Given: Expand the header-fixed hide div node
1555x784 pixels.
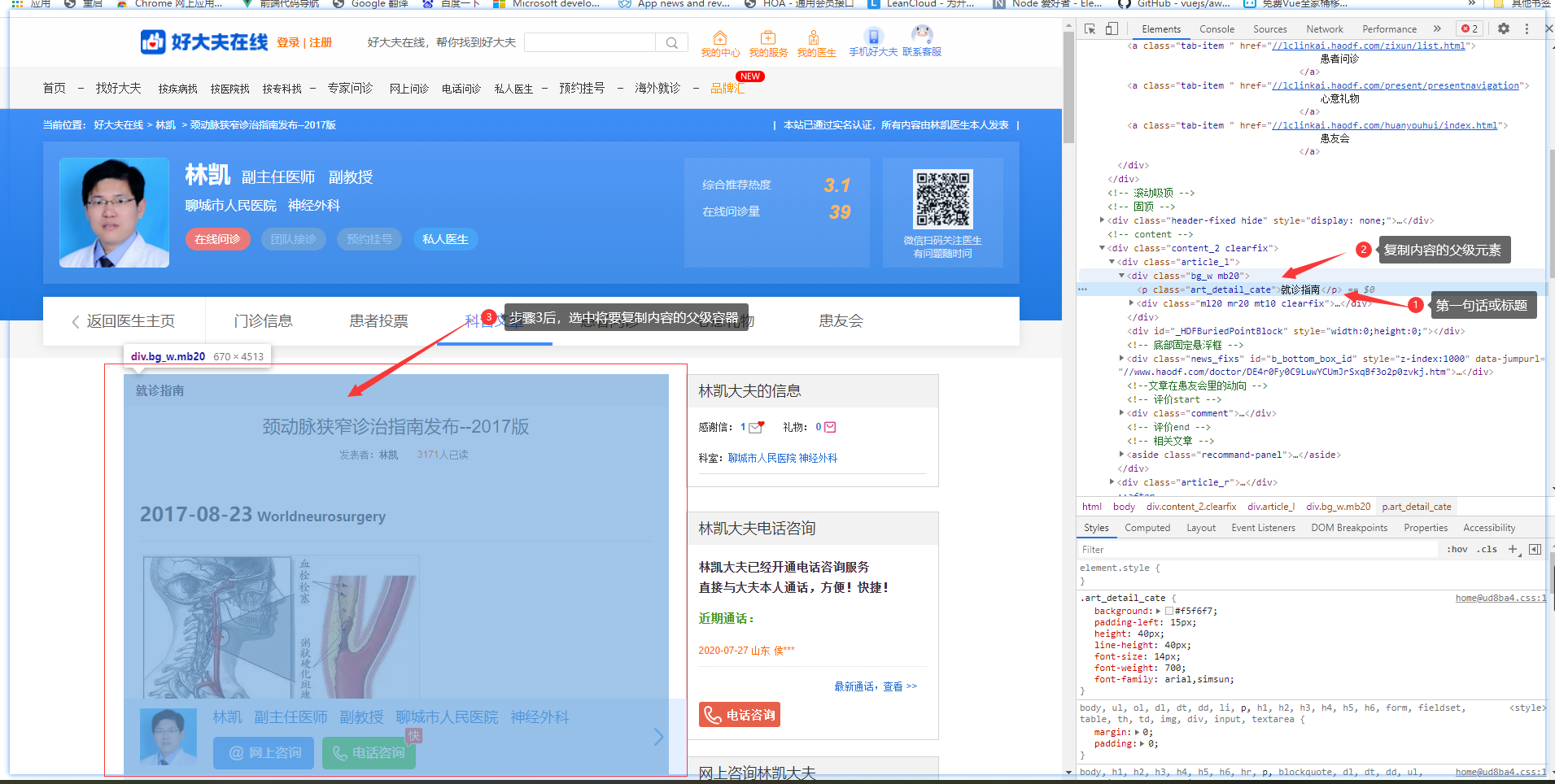Looking at the screenshot, I should (x=1102, y=220).
